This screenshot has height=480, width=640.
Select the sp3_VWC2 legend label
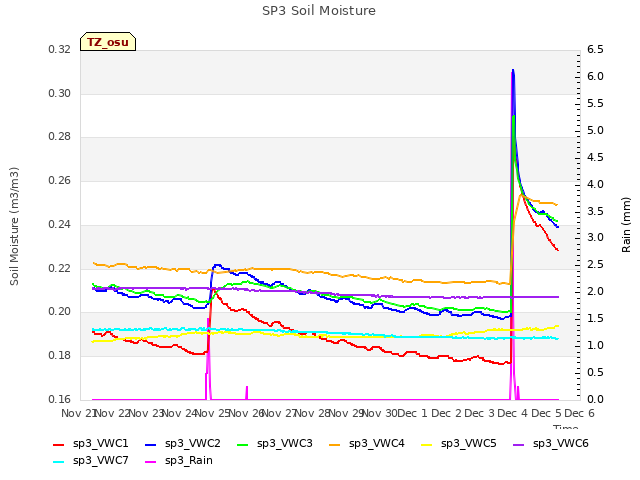[x=193, y=443]
